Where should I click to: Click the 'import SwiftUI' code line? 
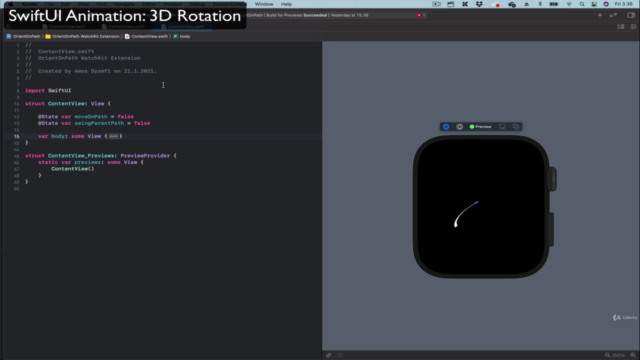click(x=48, y=91)
